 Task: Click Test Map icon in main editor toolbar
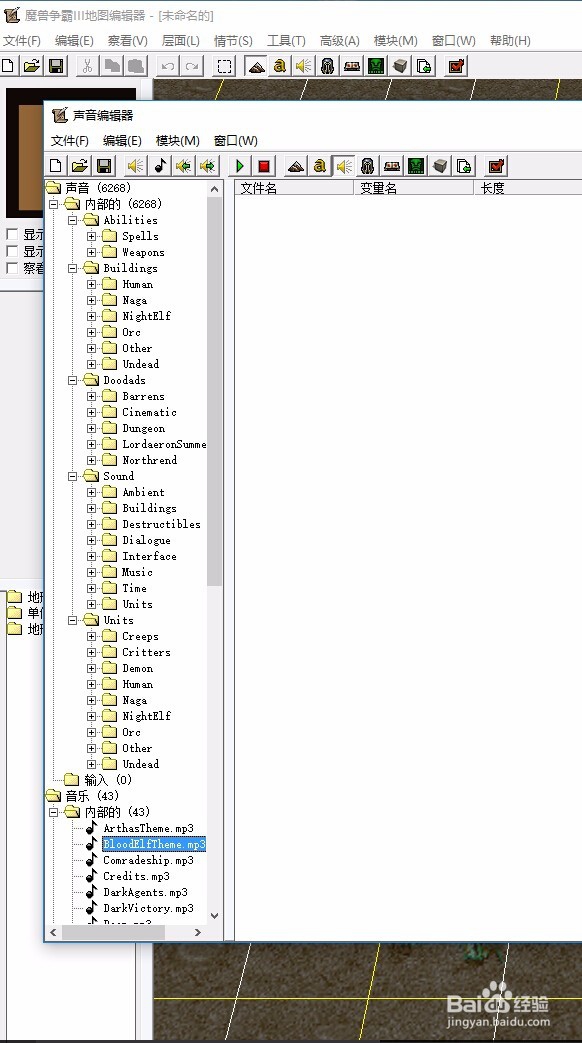[x=456, y=66]
